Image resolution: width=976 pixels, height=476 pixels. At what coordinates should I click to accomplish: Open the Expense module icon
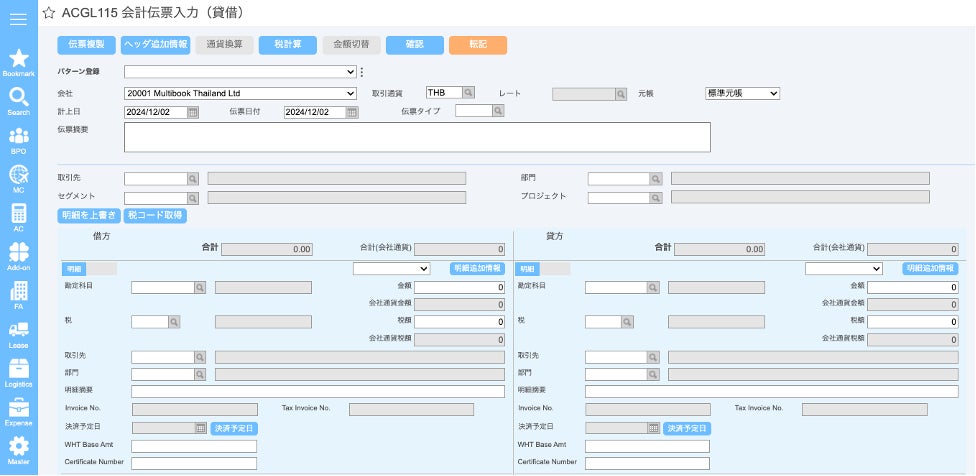18,410
